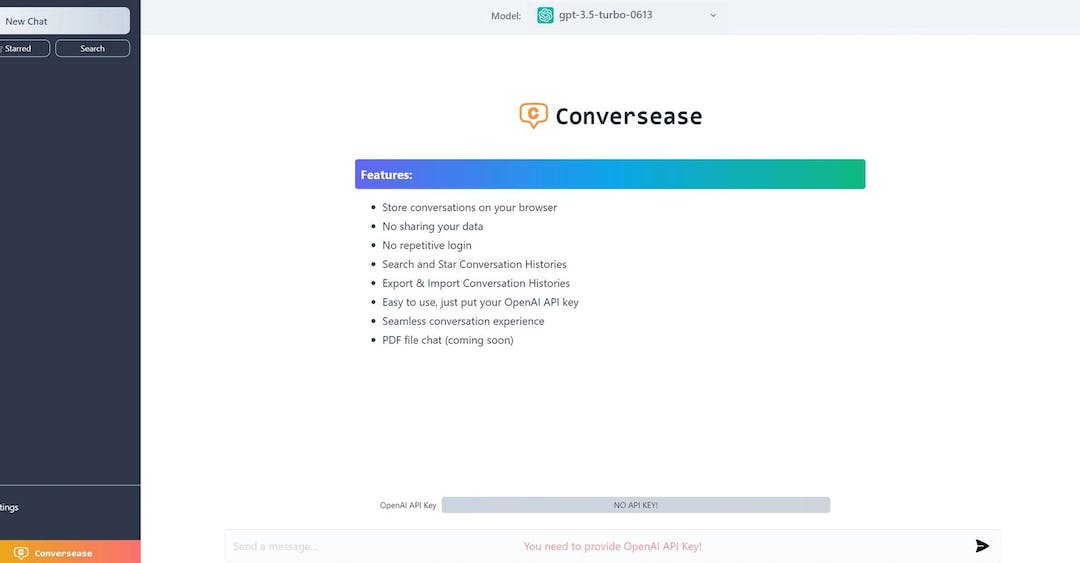
Task: Click 'You need to provide OpenAI API Key!' warning
Action: click(x=612, y=546)
